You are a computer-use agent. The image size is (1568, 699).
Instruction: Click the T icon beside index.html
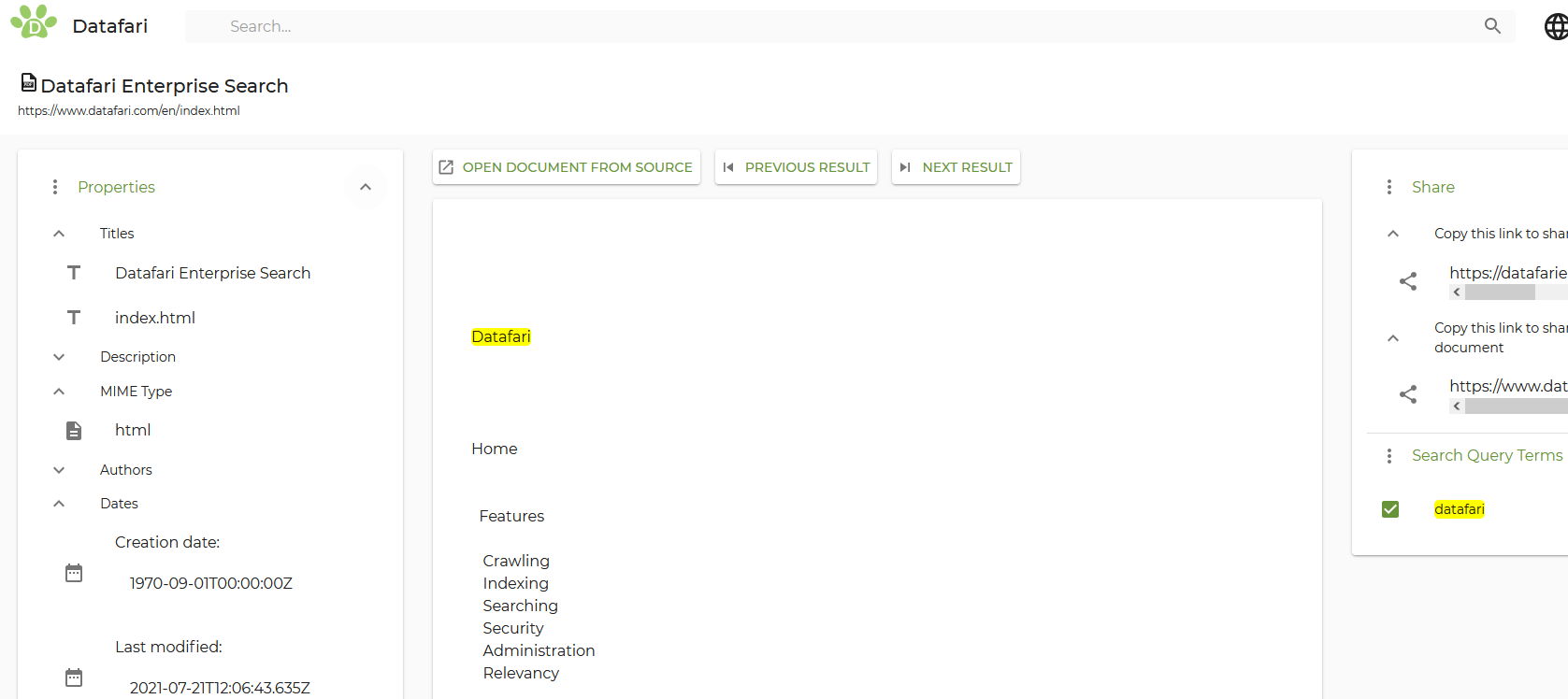point(74,318)
